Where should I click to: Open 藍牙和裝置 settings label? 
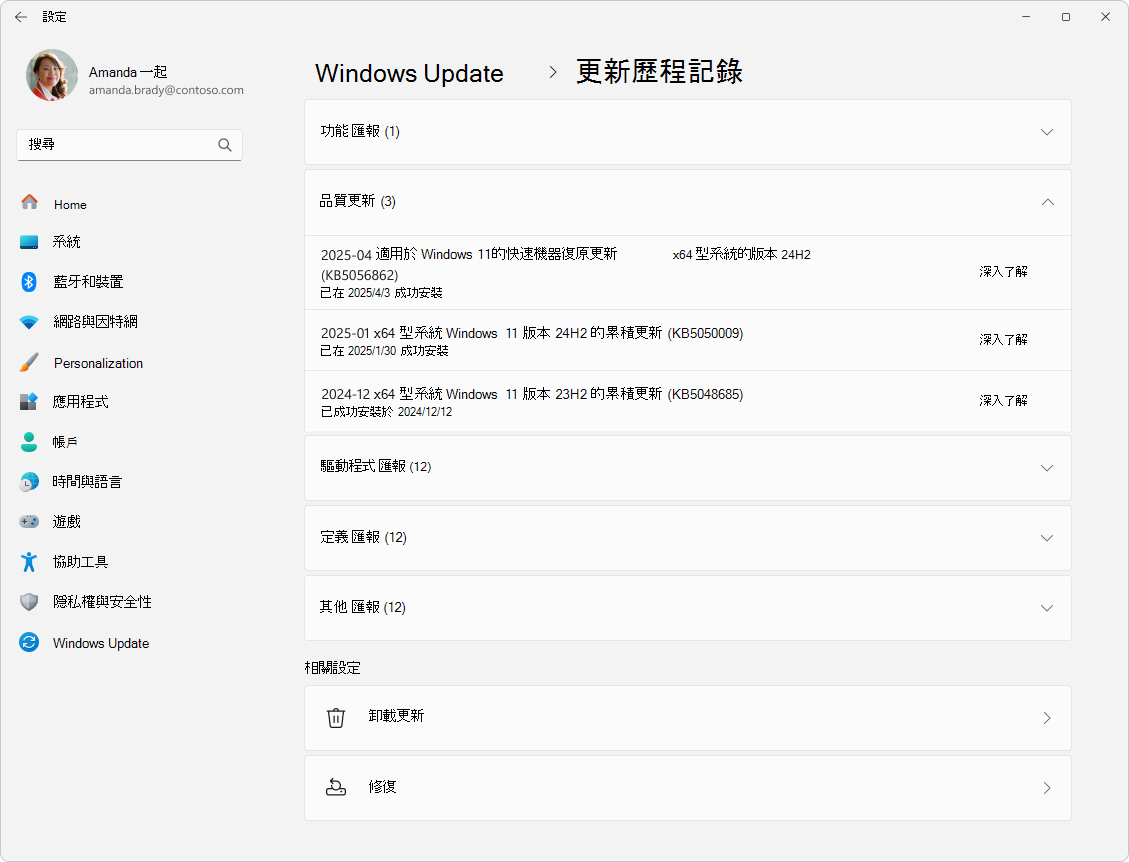pos(88,282)
